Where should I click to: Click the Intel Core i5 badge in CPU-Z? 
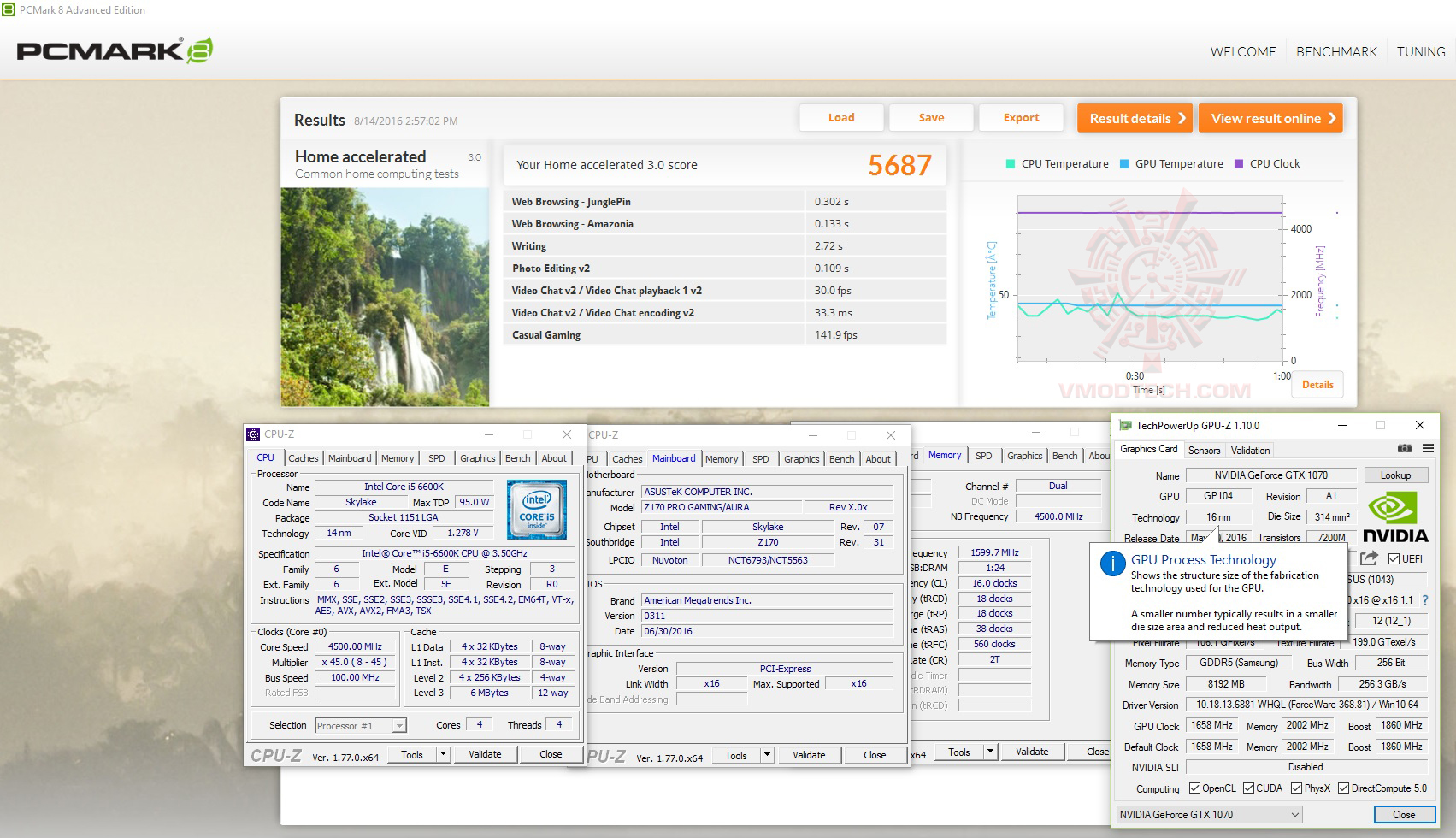coord(537,509)
